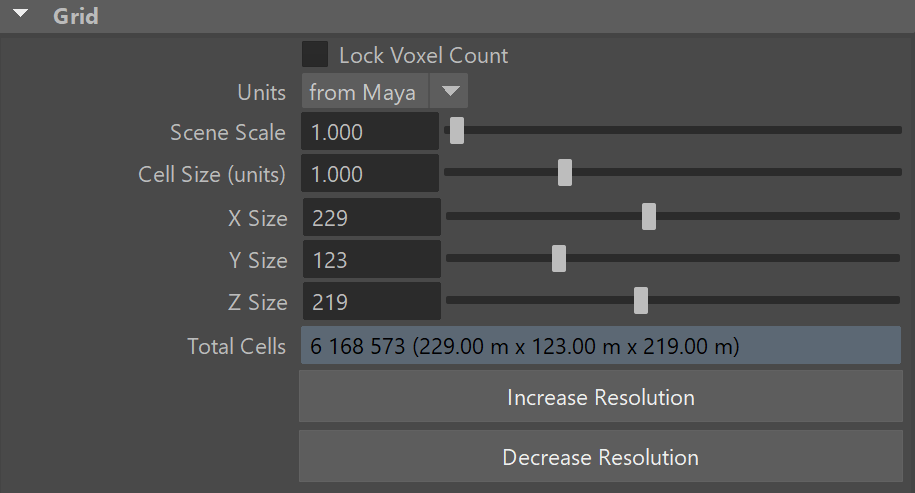The height and width of the screenshot is (493, 915).
Task: Click the Scene Scale slider track right end
Action: tap(897, 130)
